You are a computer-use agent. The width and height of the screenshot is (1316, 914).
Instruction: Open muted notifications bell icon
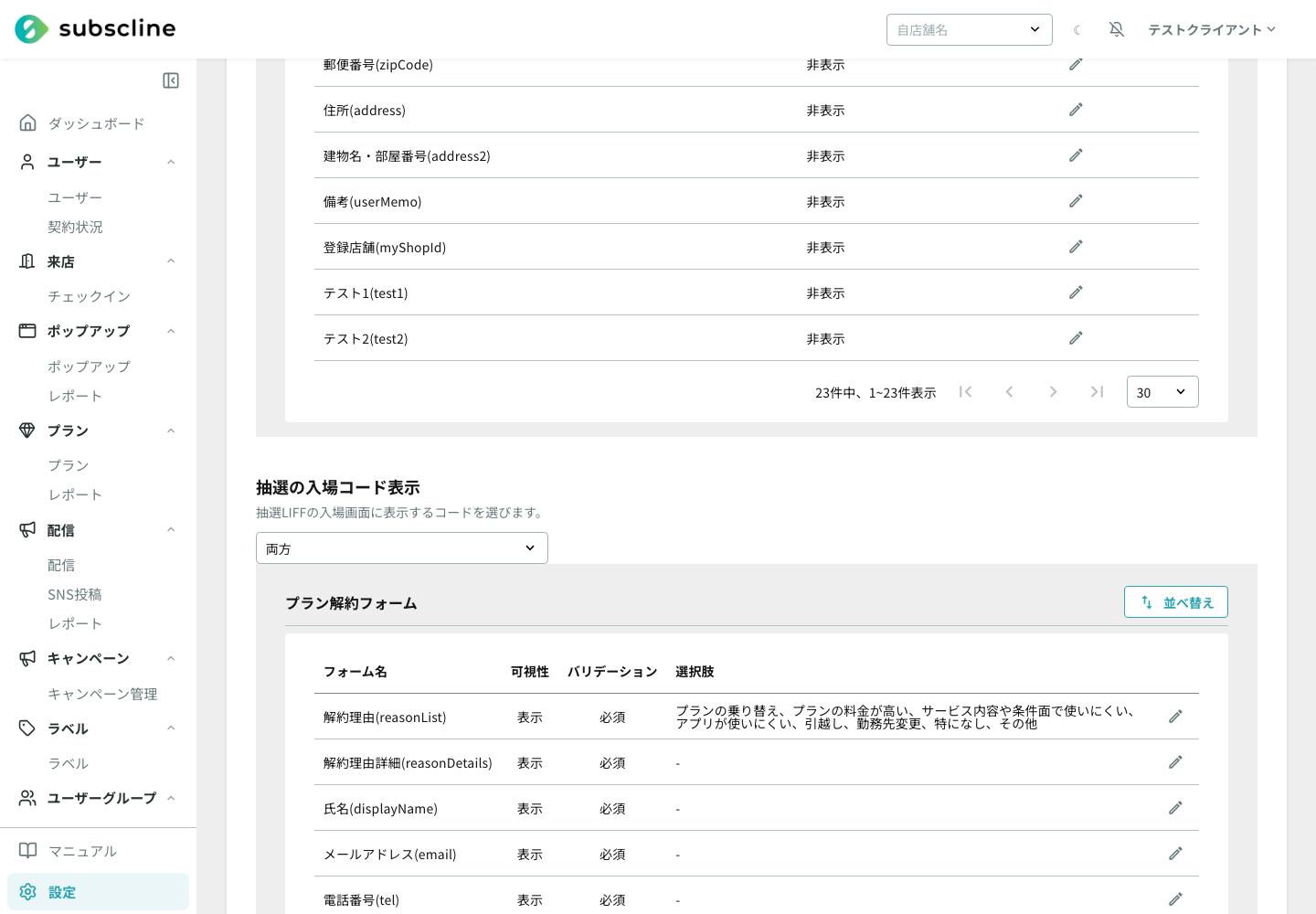click(1117, 29)
